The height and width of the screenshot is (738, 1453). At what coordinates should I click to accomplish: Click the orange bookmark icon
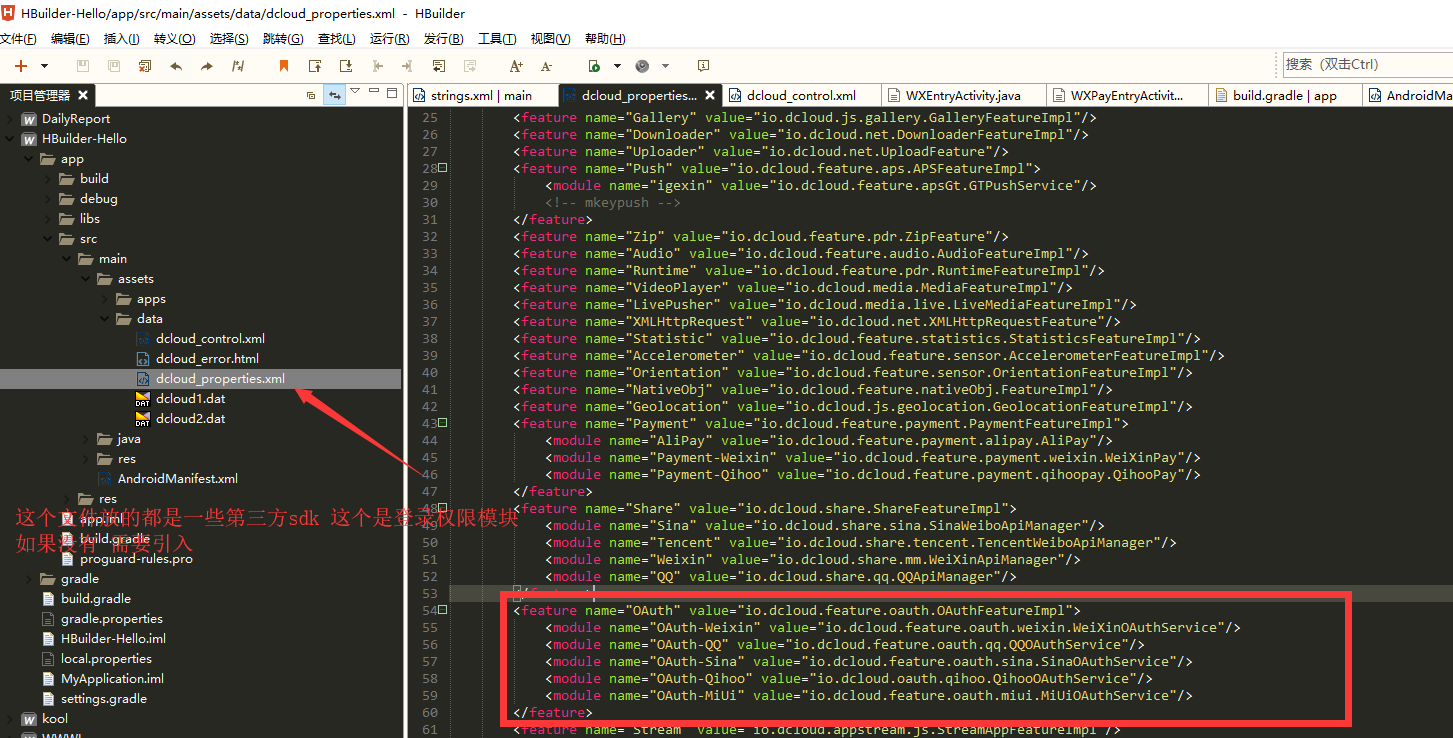pos(284,65)
